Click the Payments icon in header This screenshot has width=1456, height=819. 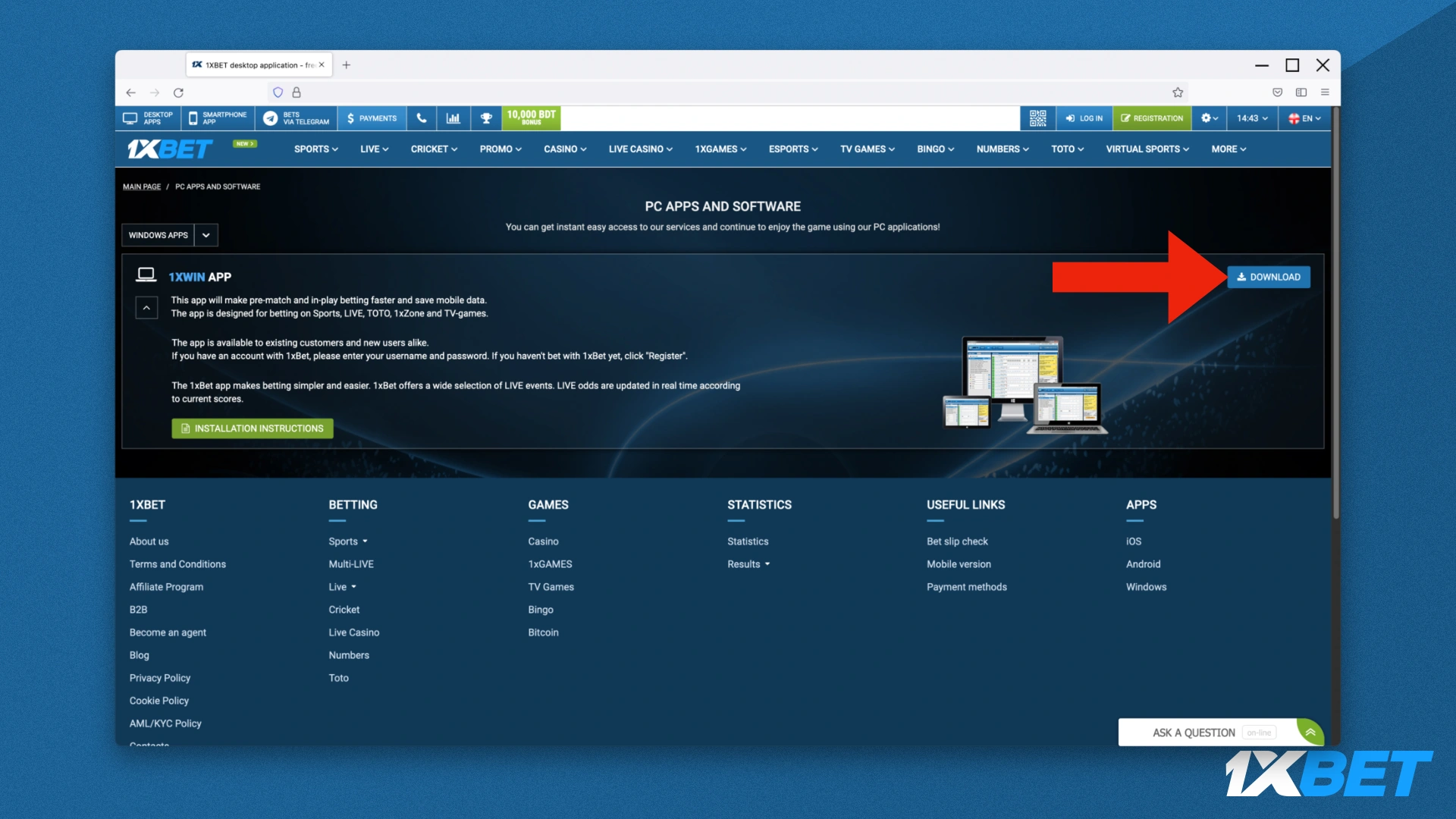(372, 118)
